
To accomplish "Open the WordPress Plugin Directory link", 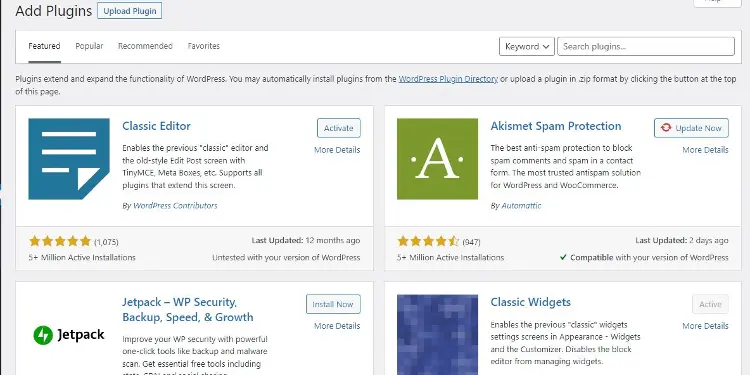I will click(448, 79).
